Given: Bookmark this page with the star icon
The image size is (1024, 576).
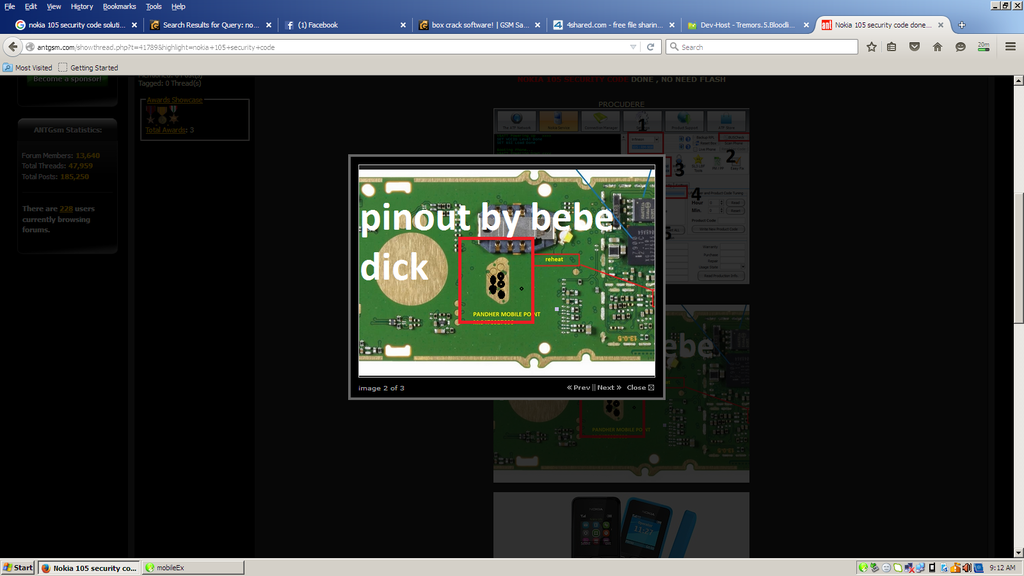Looking at the screenshot, I should (871, 46).
